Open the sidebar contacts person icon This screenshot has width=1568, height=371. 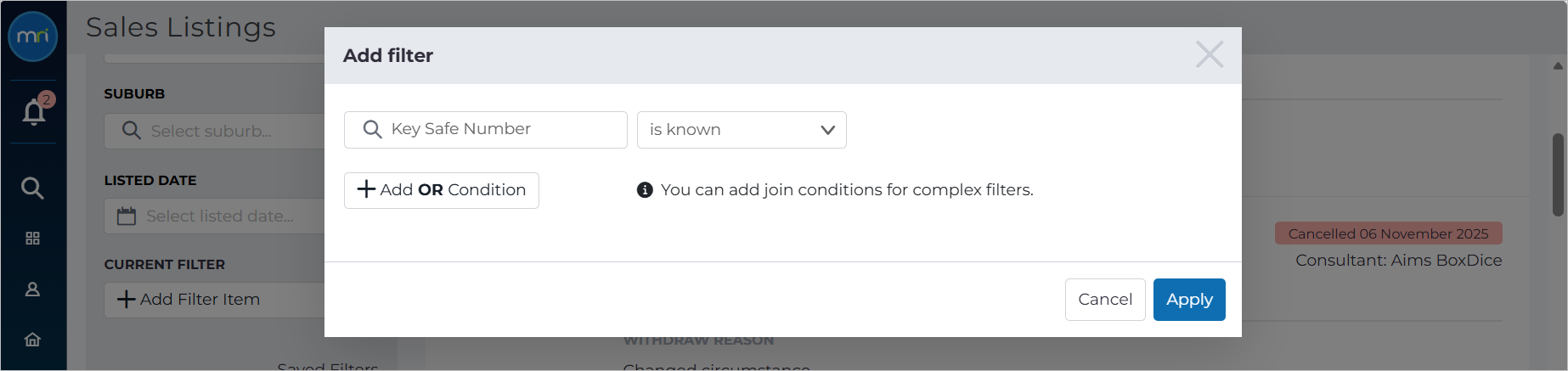32,289
